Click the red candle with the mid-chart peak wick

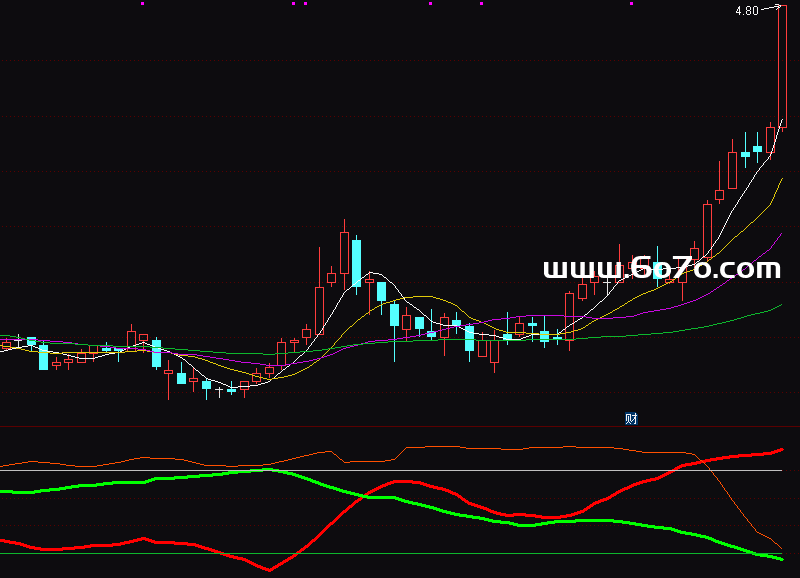pos(344,251)
